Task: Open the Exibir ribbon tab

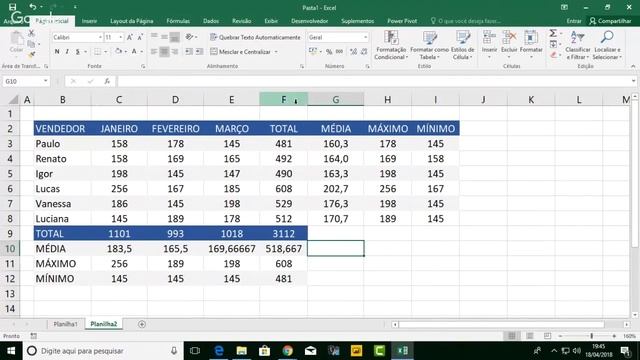Action: tap(271, 21)
